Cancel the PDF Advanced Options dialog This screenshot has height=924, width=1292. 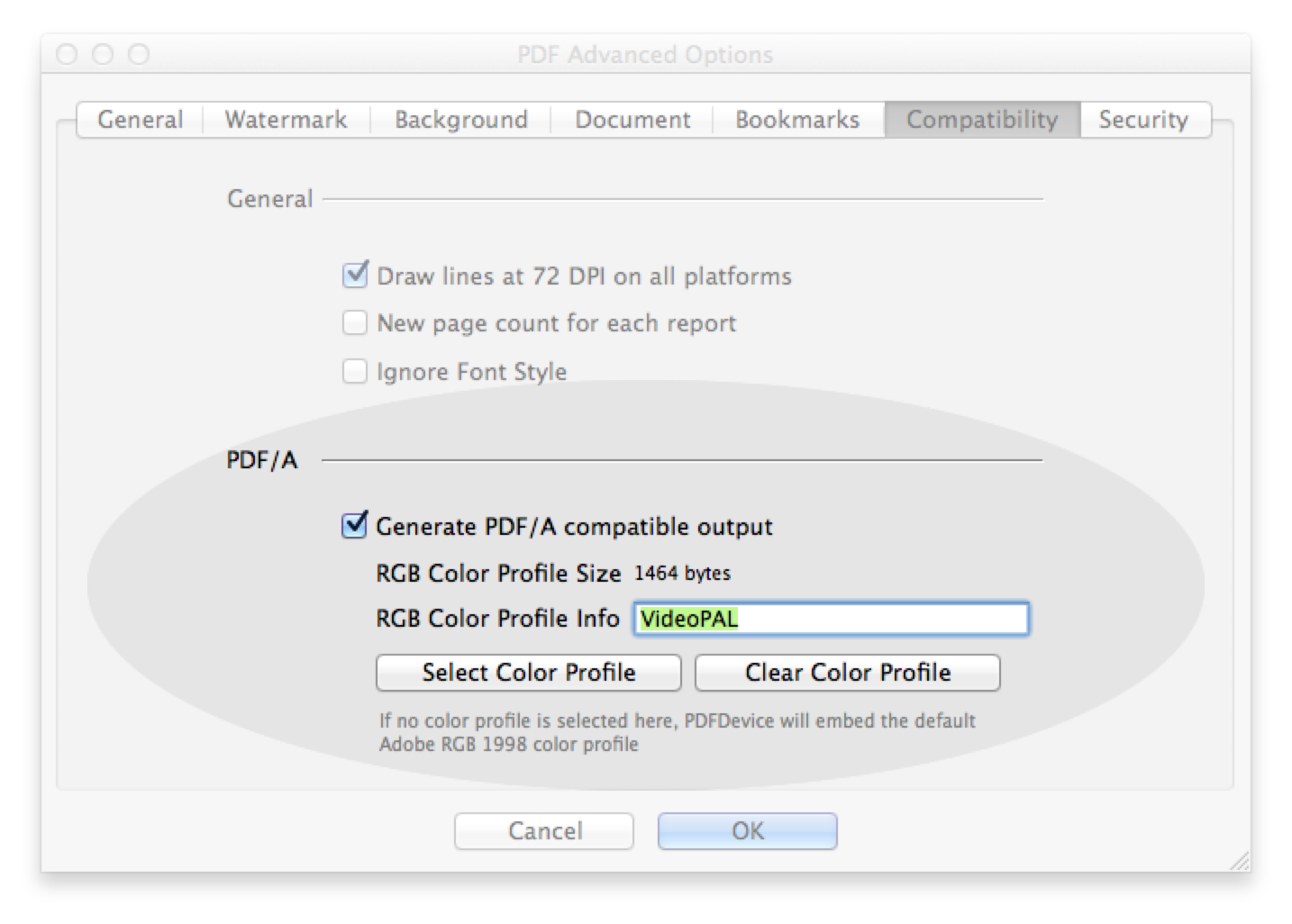point(544,830)
